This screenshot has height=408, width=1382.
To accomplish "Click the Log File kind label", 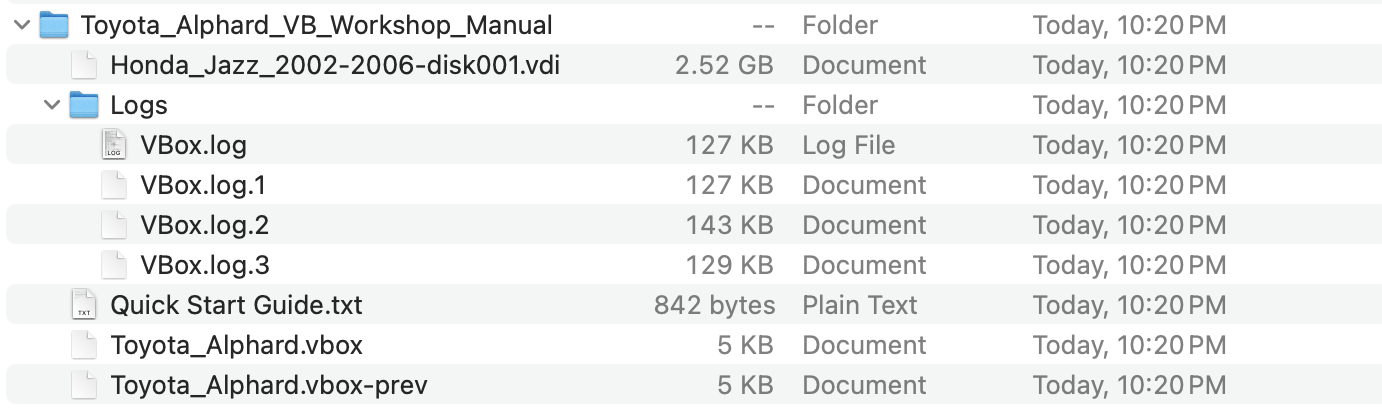I will click(x=848, y=145).
